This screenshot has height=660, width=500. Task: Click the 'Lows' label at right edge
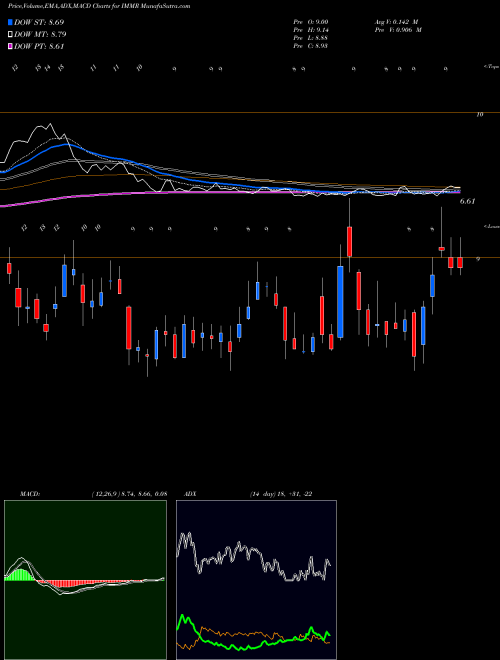[x=492, y=226]
